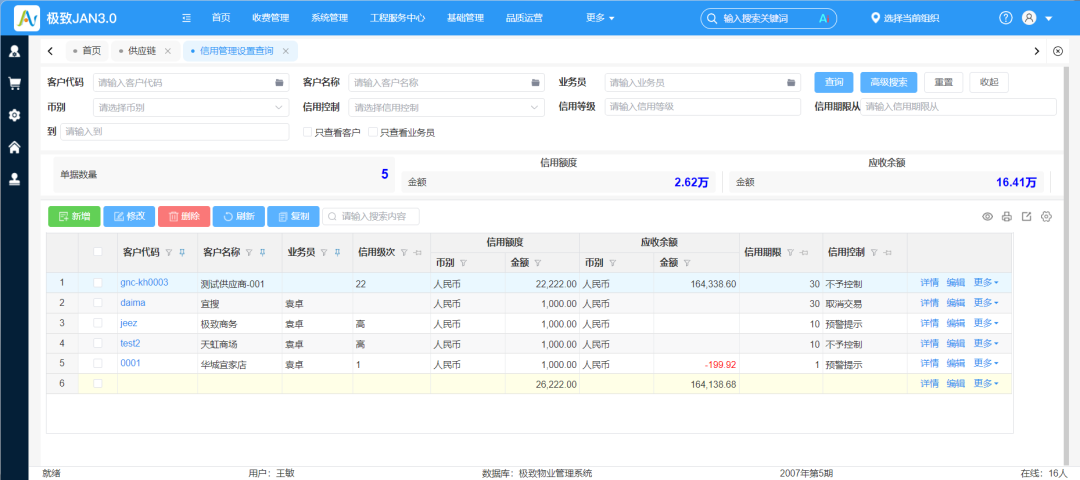
Task: Open the 基础管理 menu
Action: [x=465, y=19]
